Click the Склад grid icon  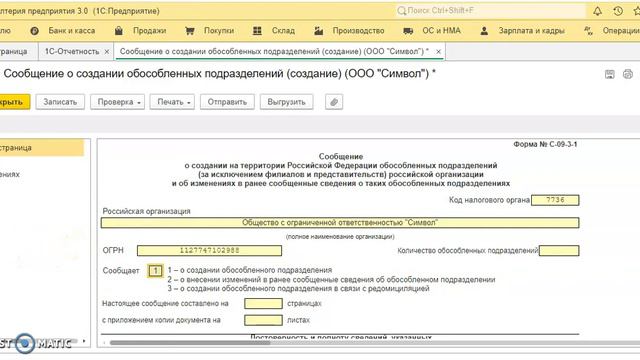pos(257,31)
